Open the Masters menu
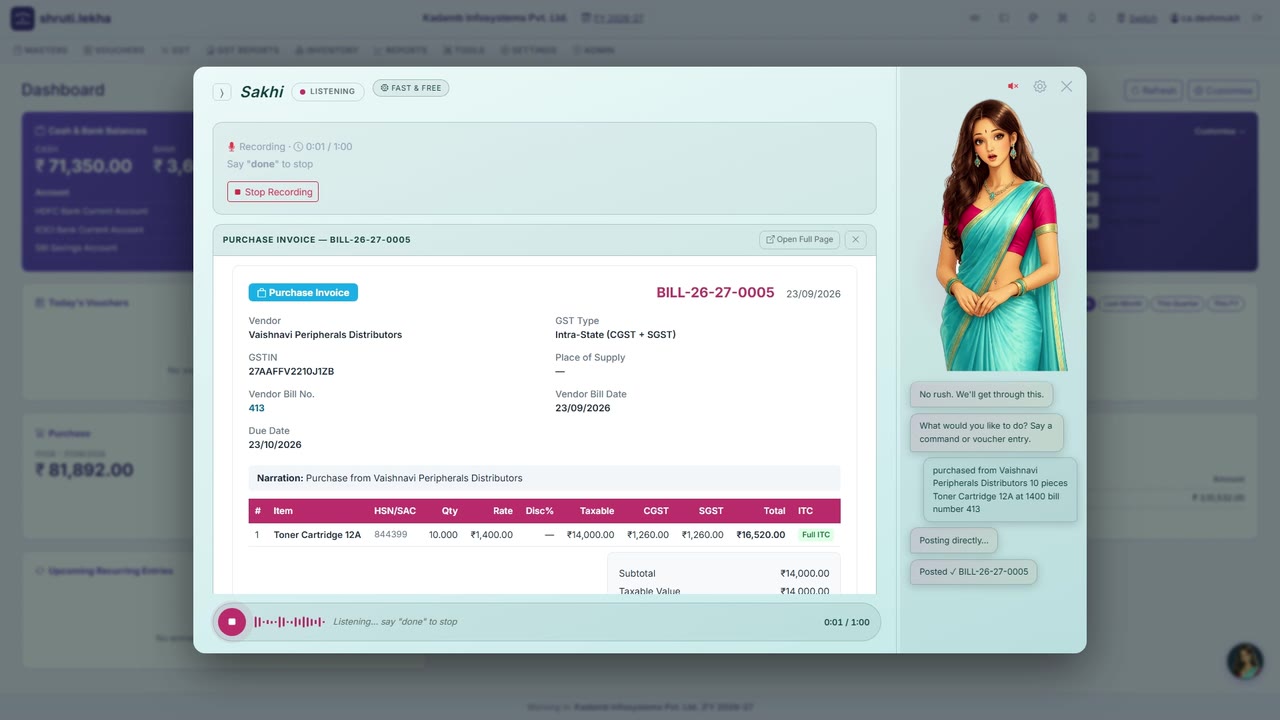 click(x=40, y=50)
